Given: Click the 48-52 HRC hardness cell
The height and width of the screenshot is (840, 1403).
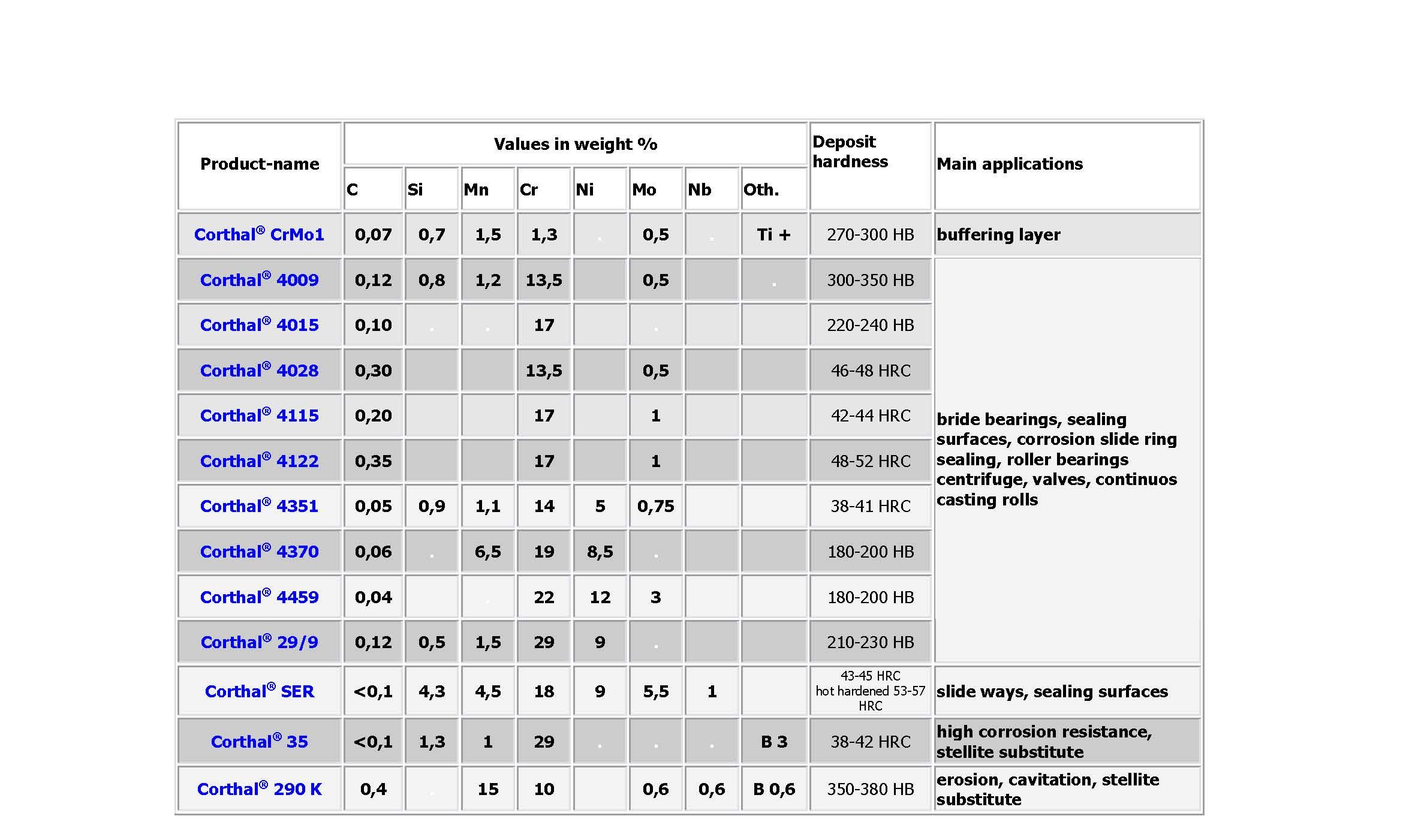Looking at the screenshot, I should (871, 461).
